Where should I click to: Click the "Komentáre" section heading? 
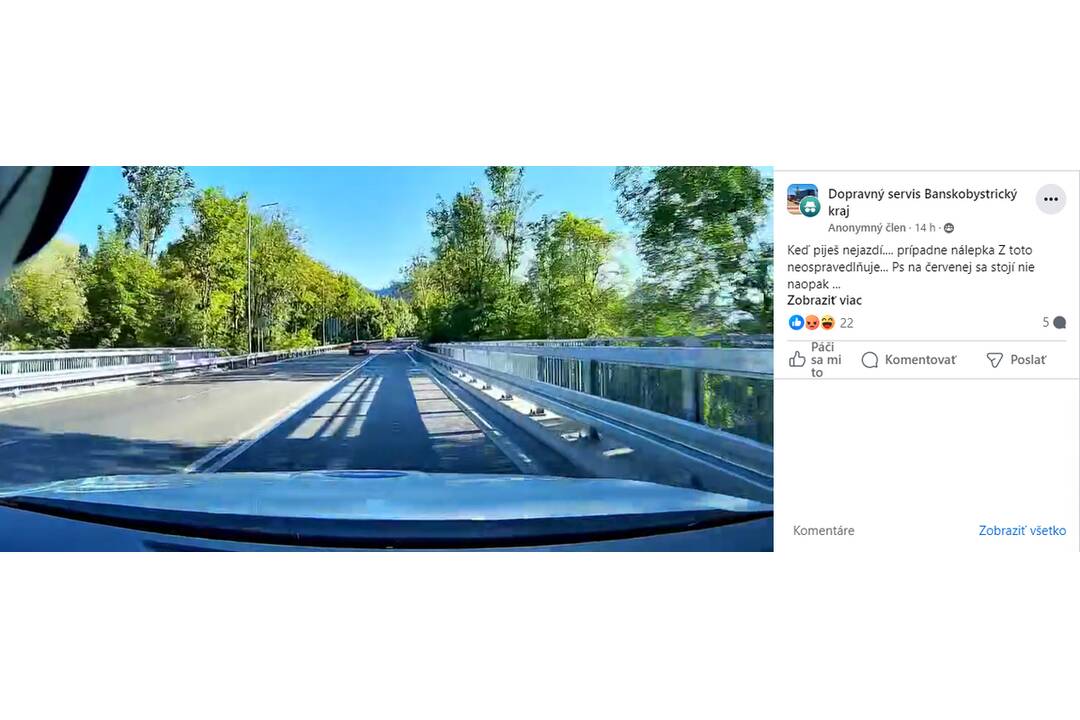click(x=824, y=531)
